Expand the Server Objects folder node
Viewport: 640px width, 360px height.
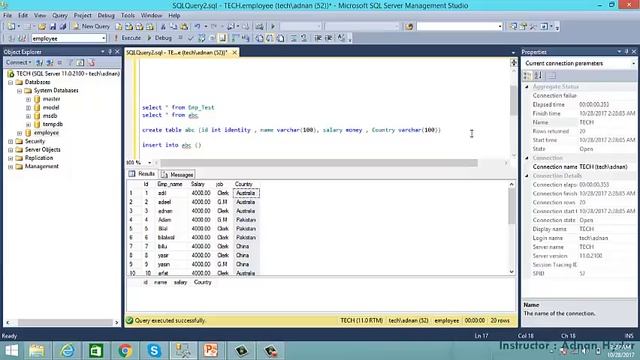click(x=11, y=150)
